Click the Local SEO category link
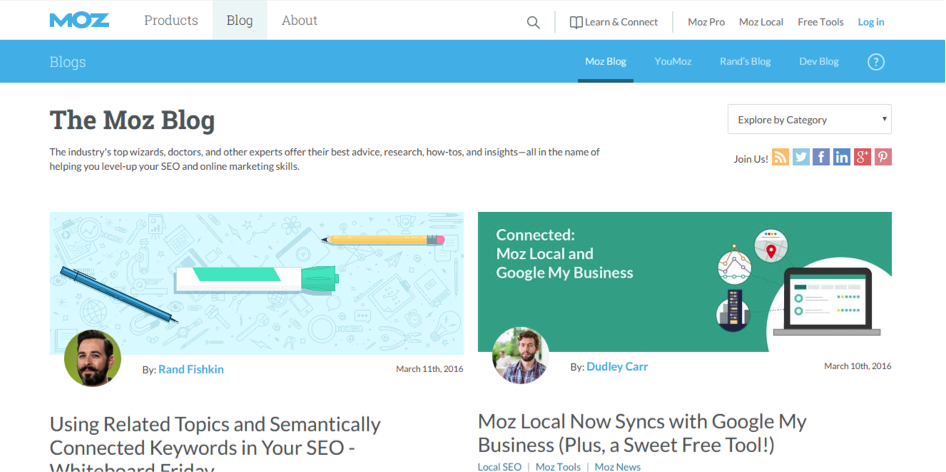The image size is (946, 472). [500, 467]
